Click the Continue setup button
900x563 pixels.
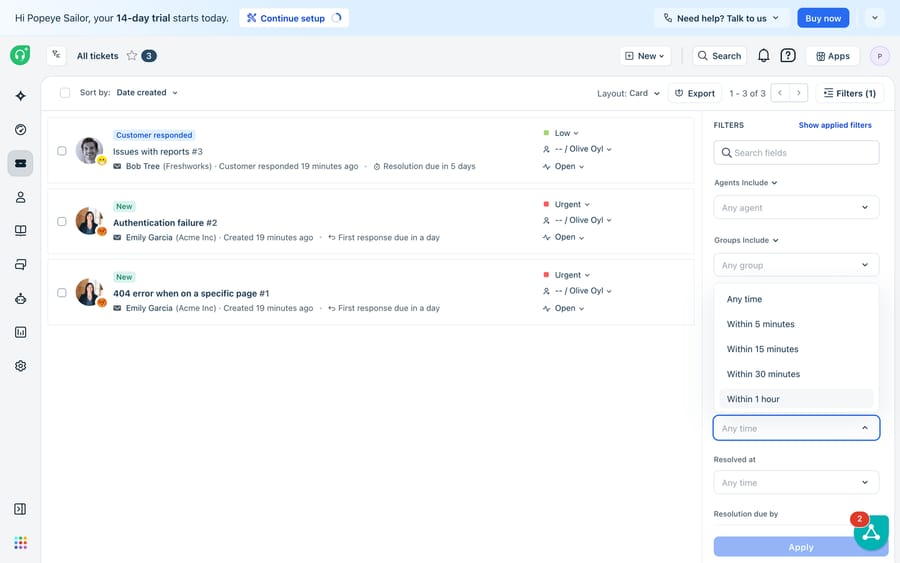point(294,18)
